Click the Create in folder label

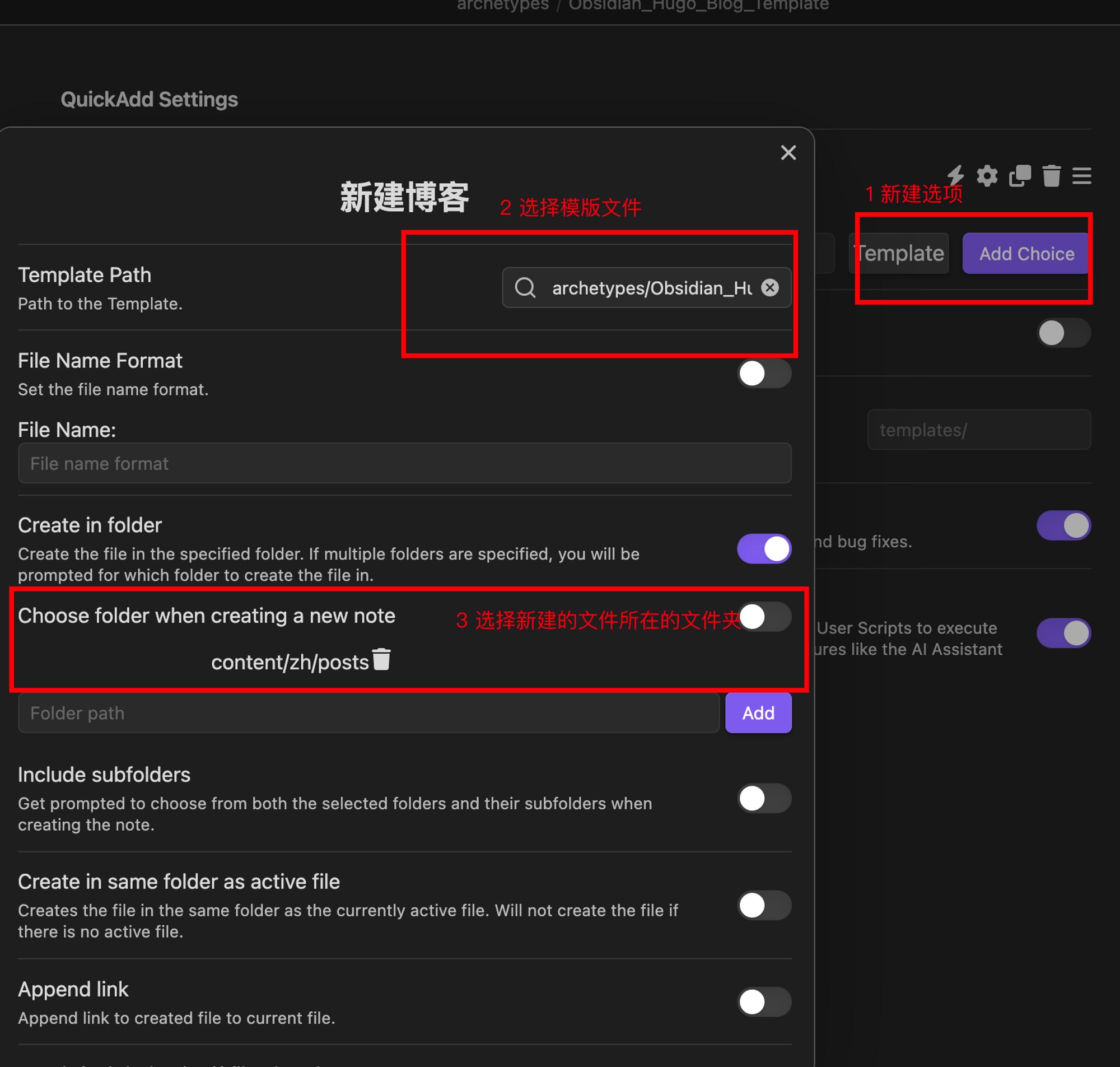click(90, 525)
